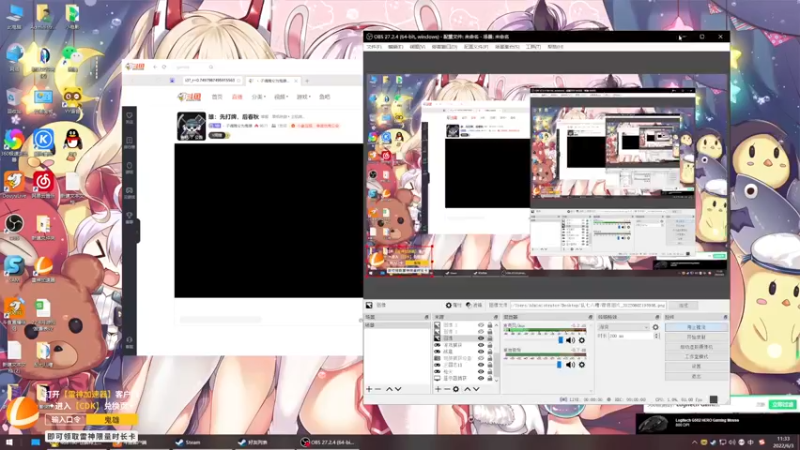Mute the Desktop Audio channel
This screenshot has height=450, width=800.
pos(570,365)
